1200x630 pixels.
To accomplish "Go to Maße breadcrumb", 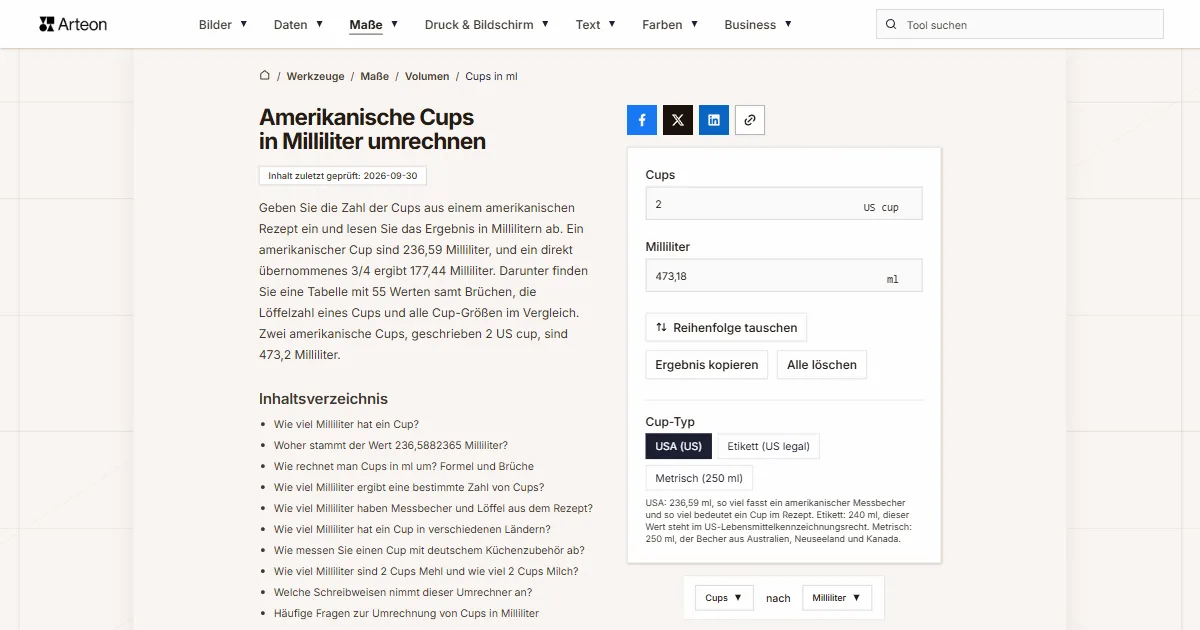I will pyautogui.click(x=375, y=76).
